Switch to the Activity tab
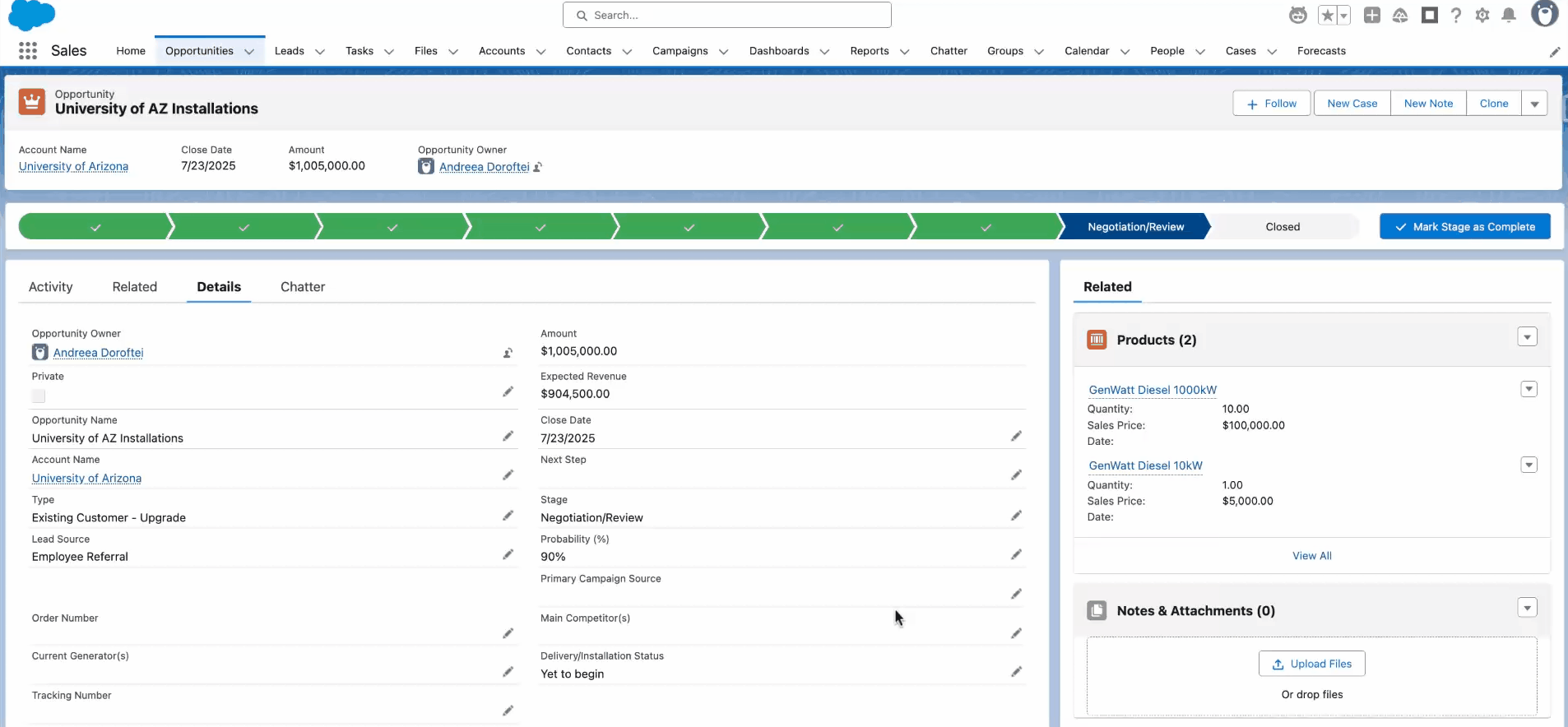The image size is (1568, 727). (x=51, y=287)
